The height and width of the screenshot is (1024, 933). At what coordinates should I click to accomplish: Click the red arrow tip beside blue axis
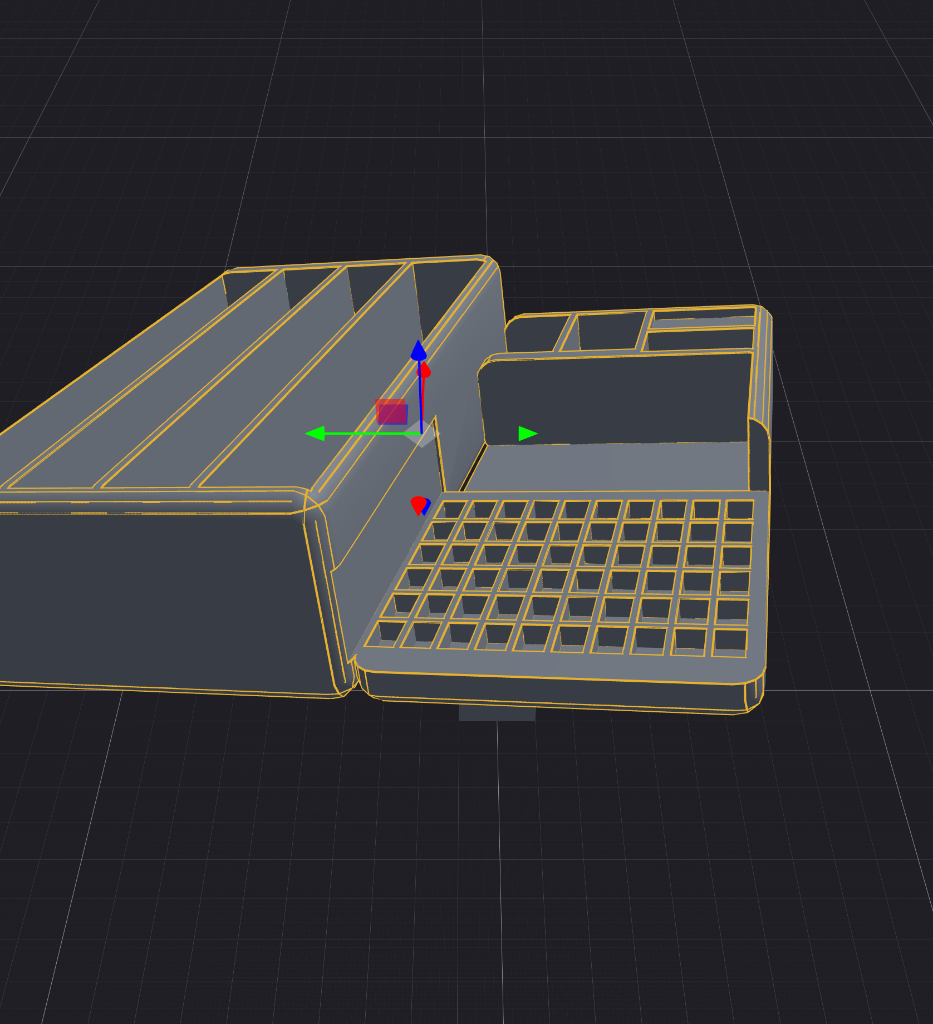click(426, 372)
